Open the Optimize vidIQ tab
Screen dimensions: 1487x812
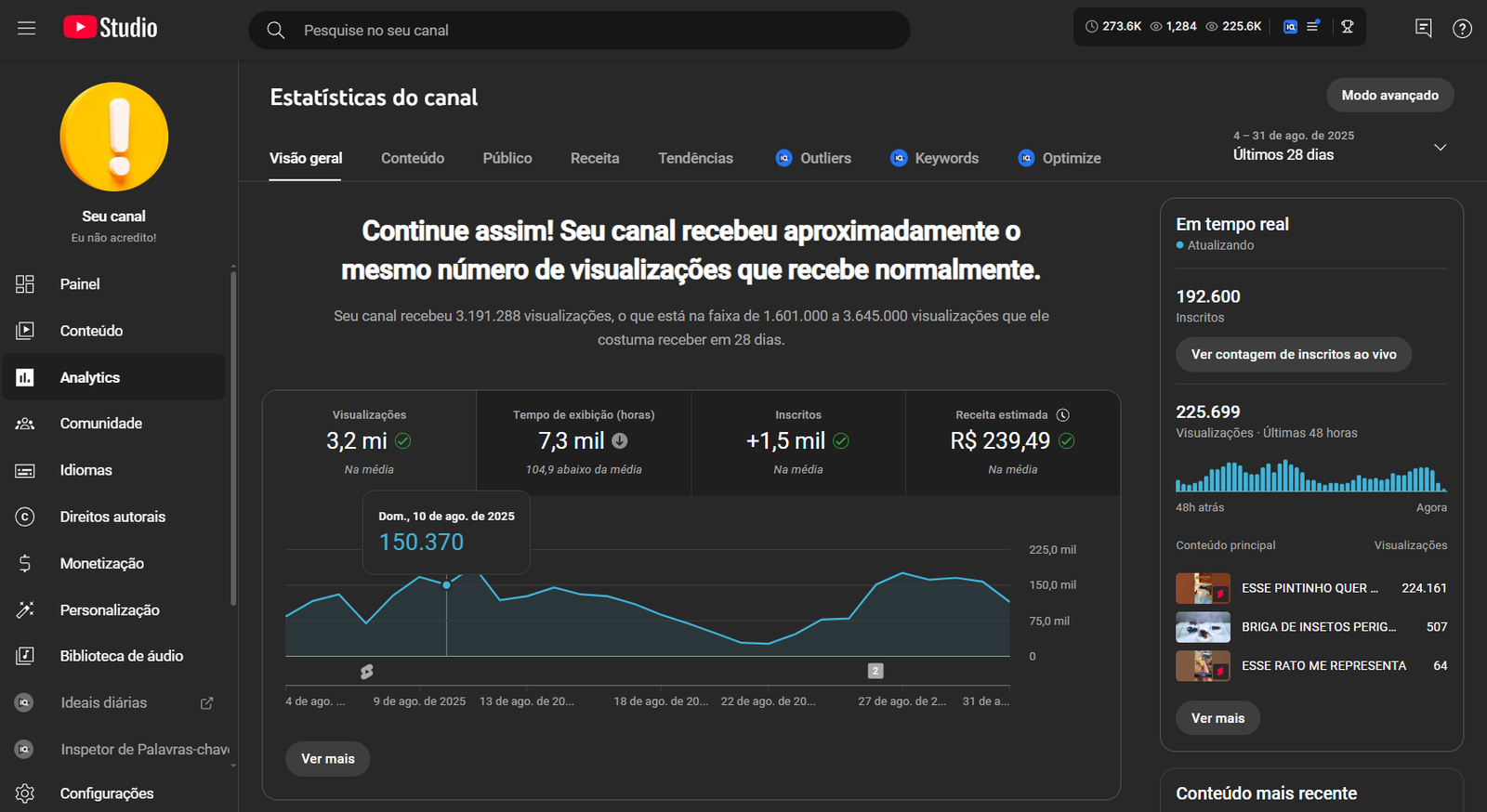(1059, 158)
